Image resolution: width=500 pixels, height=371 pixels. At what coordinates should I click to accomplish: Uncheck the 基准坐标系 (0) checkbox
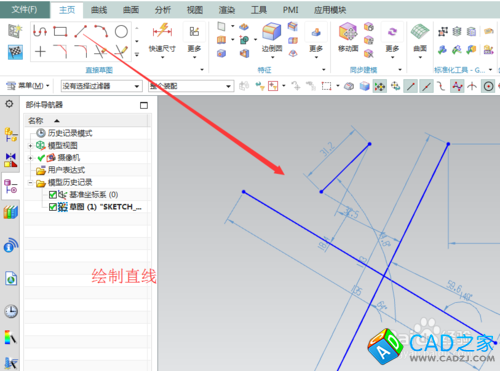click(x=52, y=195)
